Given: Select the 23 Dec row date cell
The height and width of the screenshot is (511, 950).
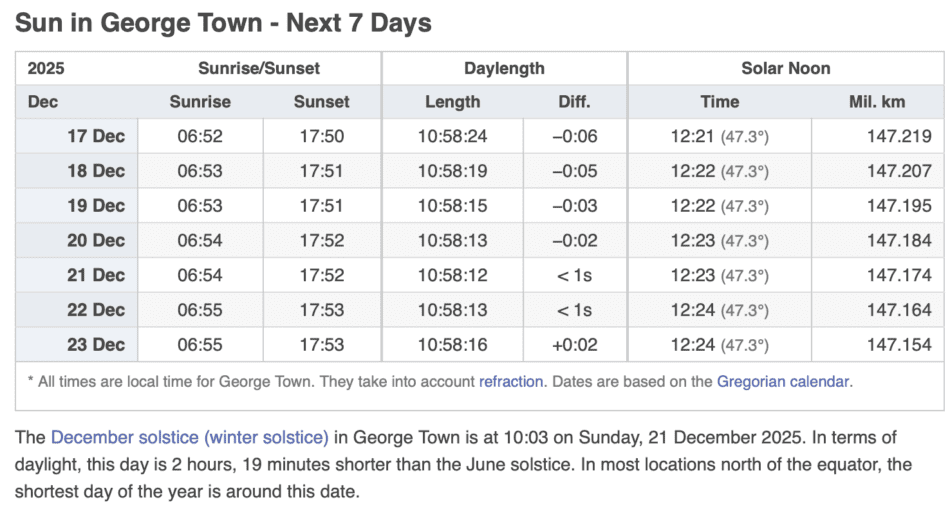Looking at the screenshot, I should point(96,345).
